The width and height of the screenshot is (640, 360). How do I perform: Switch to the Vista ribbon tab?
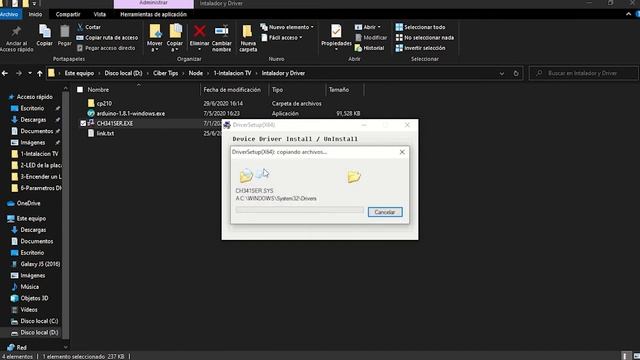100,14
